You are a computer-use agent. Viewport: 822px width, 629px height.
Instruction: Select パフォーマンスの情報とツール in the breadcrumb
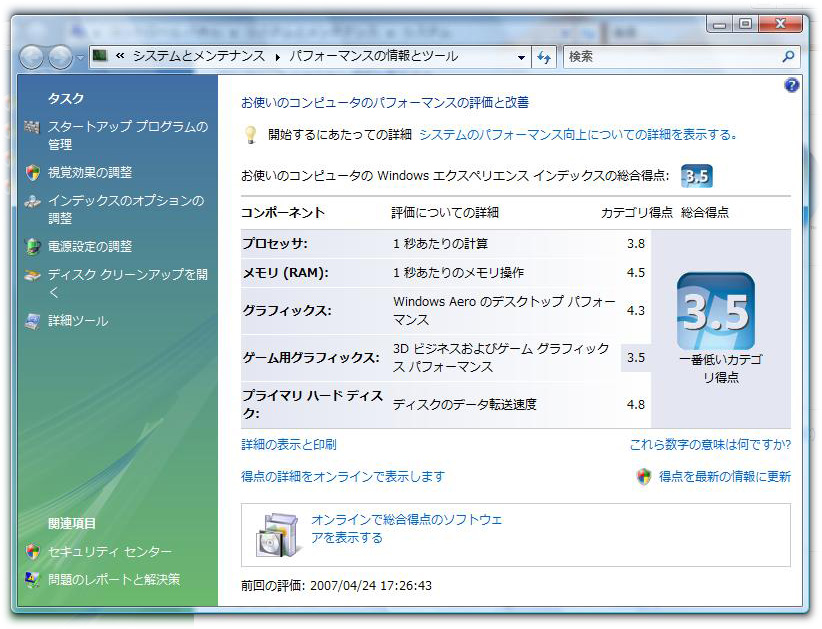coord(374,56)
